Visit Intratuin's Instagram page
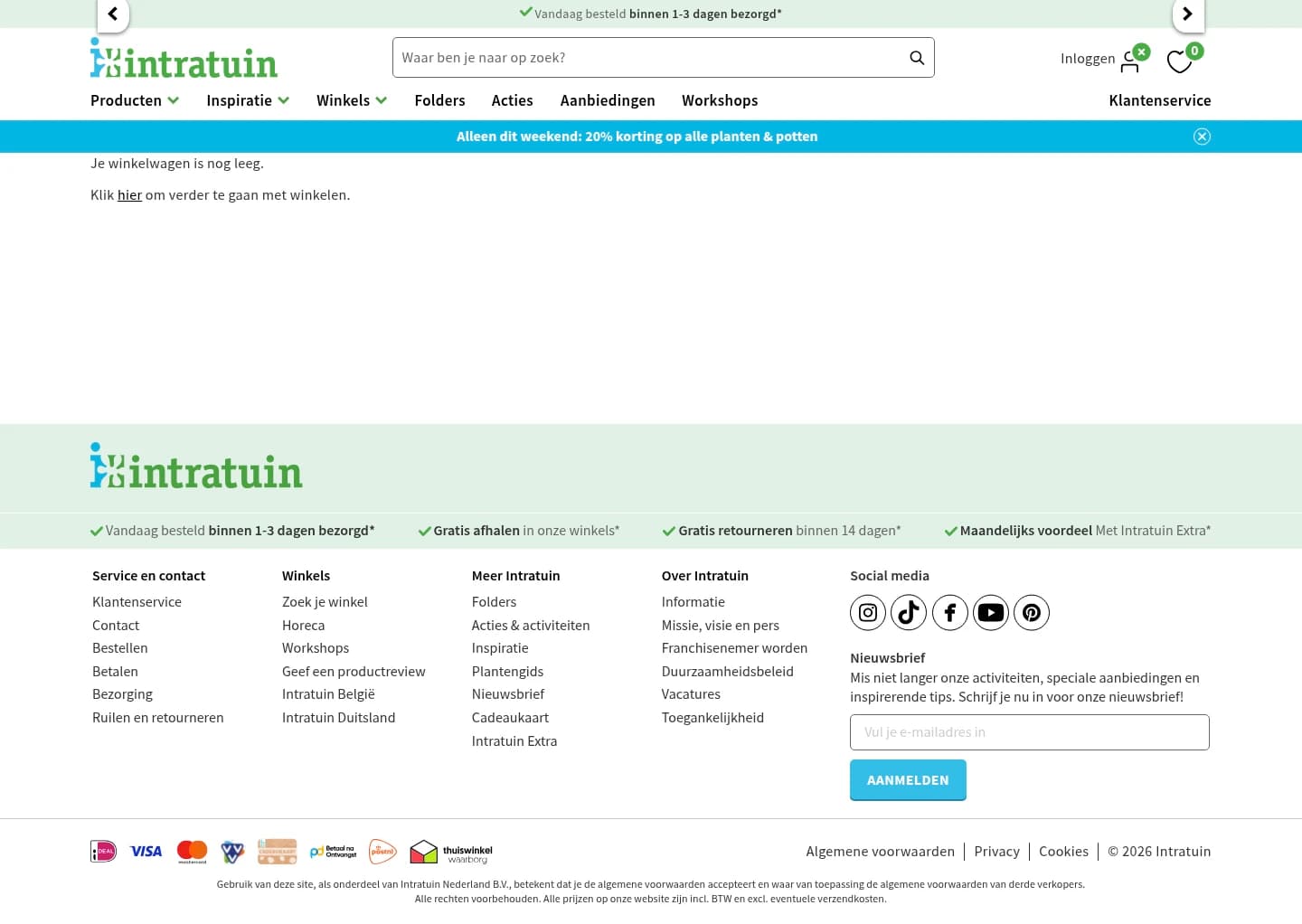 coord(868,612)
